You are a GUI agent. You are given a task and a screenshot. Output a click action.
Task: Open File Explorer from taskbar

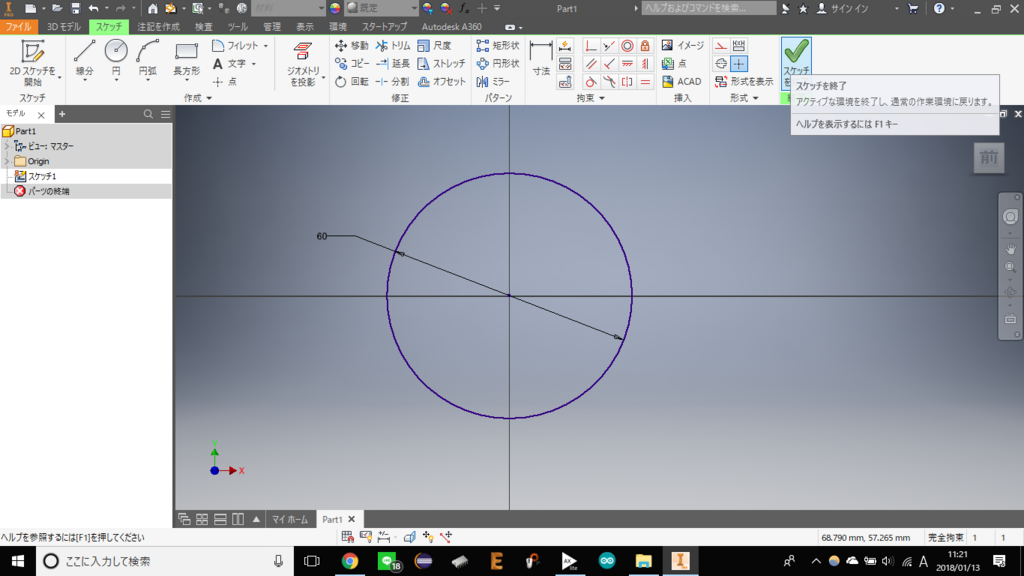click(x=643, y=561)
